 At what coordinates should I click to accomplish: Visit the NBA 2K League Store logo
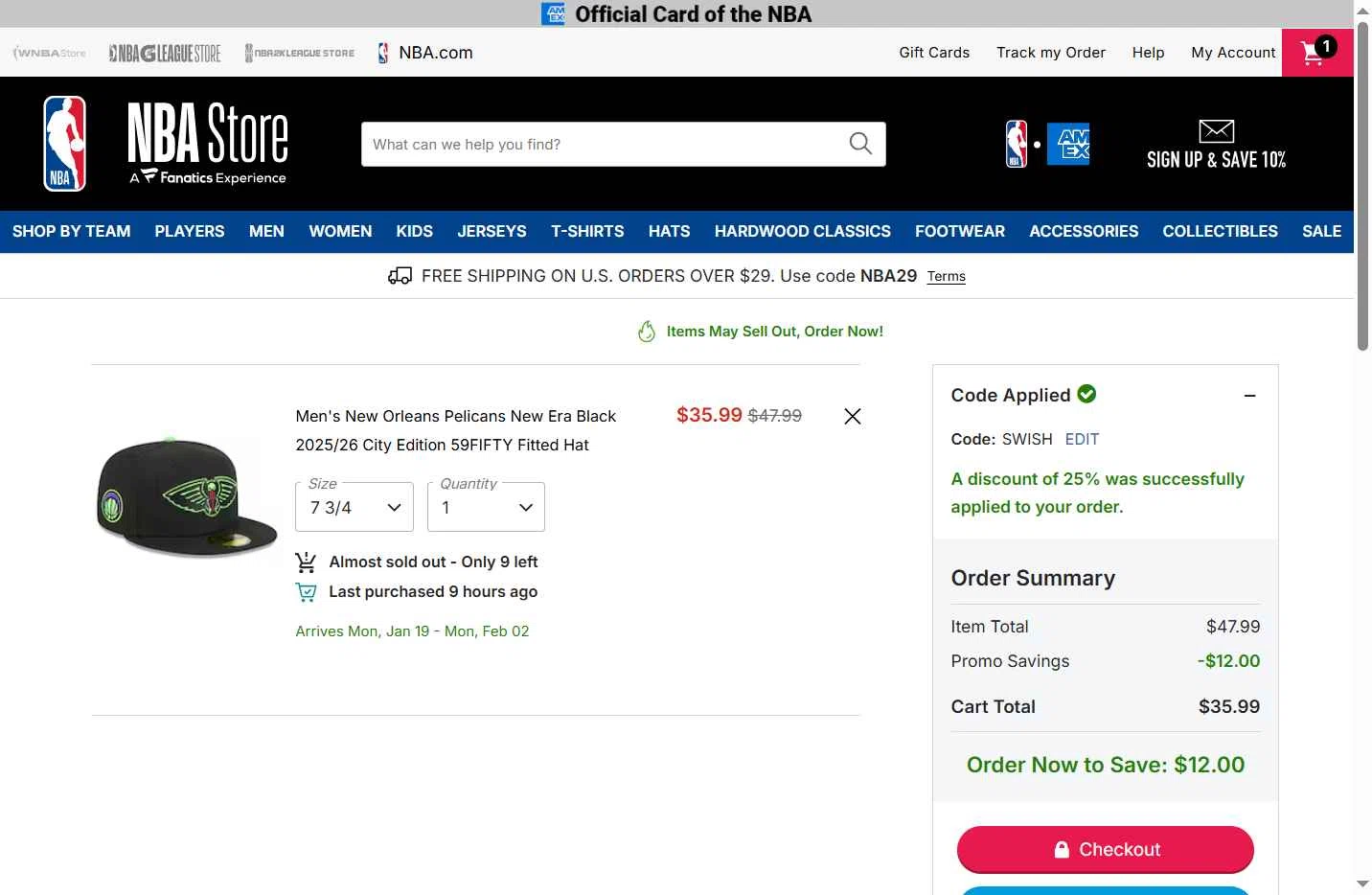tap(300, 53)
